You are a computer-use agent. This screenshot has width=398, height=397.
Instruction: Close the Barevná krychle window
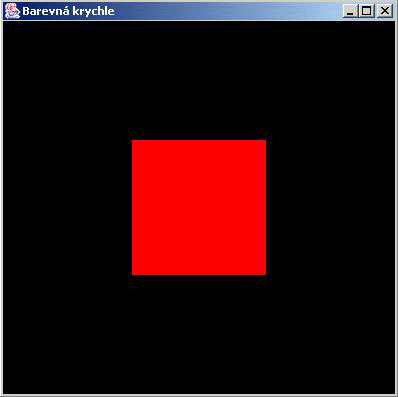coord(385,11)
